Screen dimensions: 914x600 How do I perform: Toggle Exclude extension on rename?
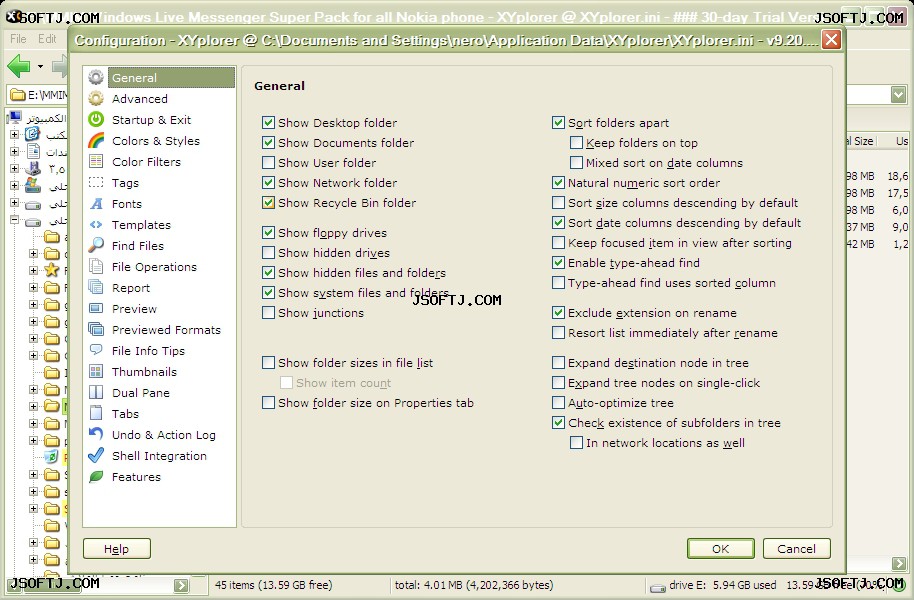coord(558,313)
